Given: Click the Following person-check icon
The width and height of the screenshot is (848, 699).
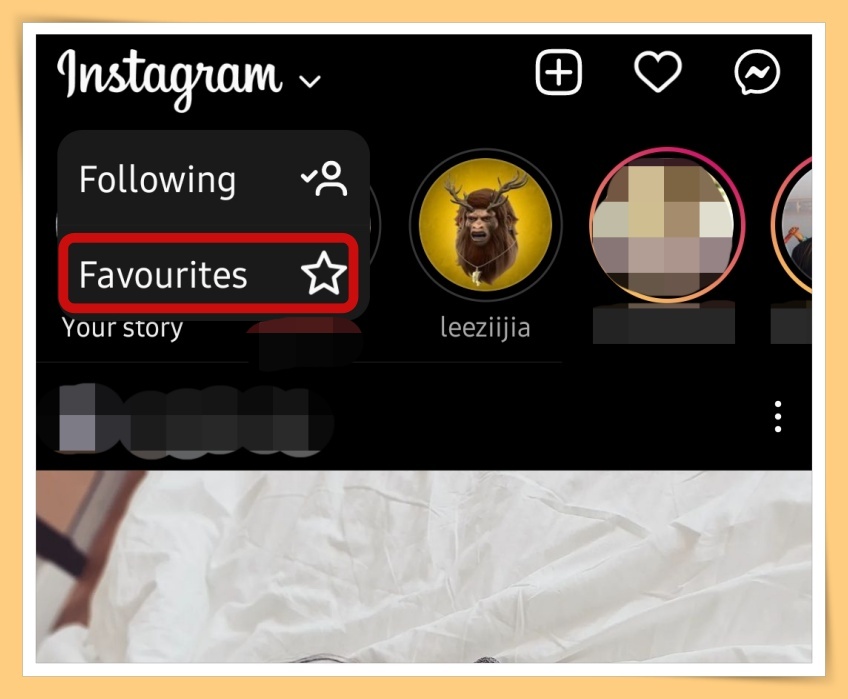Looking at the screenshot, I should point(324,179).
